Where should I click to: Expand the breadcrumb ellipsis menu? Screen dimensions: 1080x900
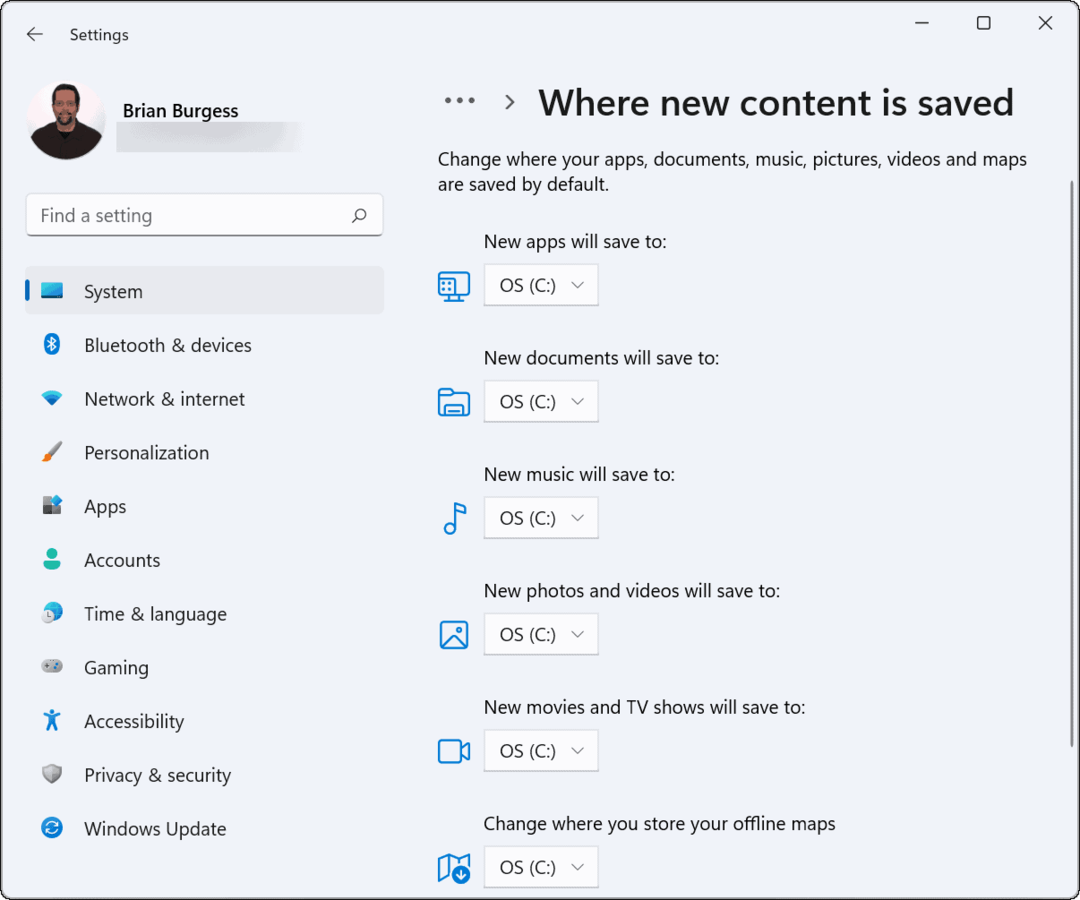[x=459, y=101]
